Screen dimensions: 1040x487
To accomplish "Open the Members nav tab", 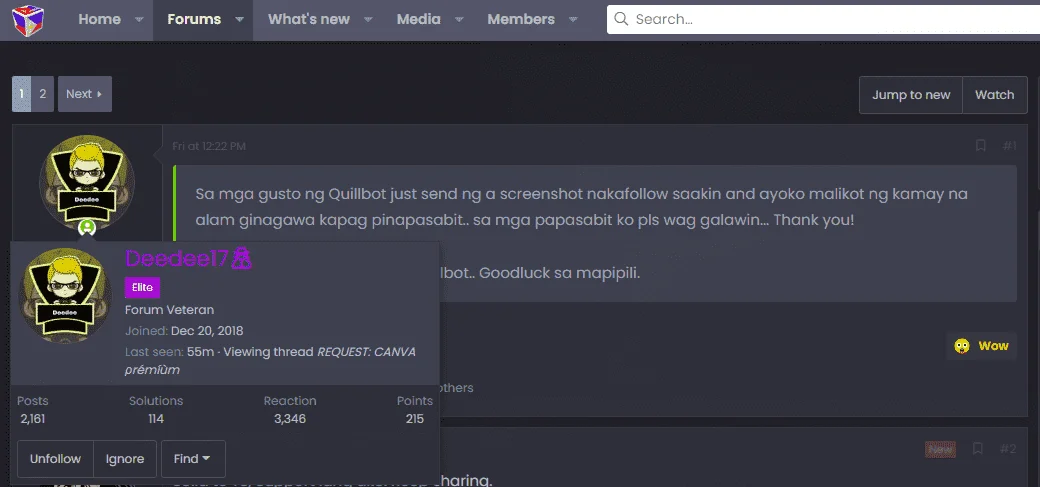I will pyautogui.click(x=521, y=19).
